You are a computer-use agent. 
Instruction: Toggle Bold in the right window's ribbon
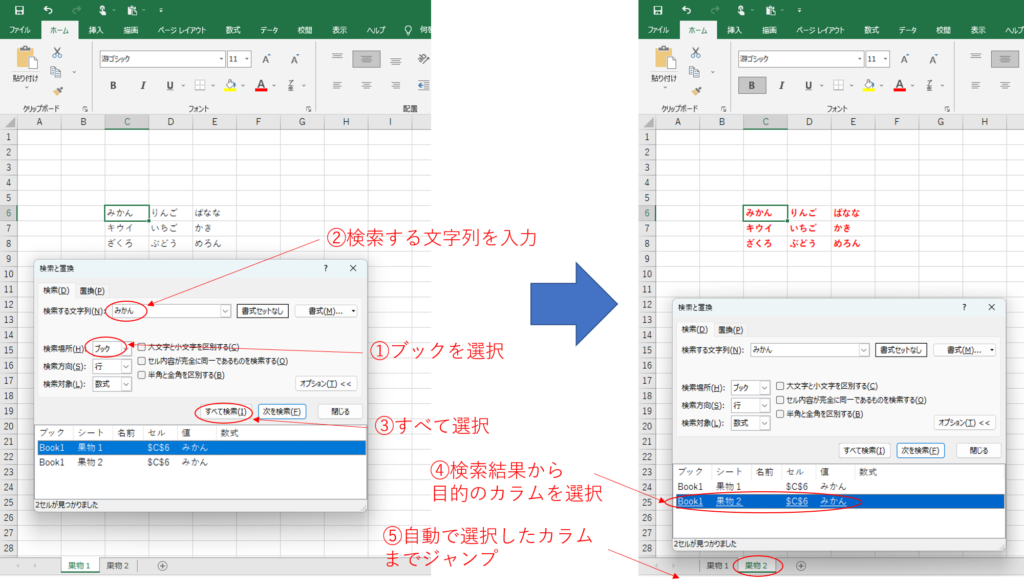pos(752,85)
